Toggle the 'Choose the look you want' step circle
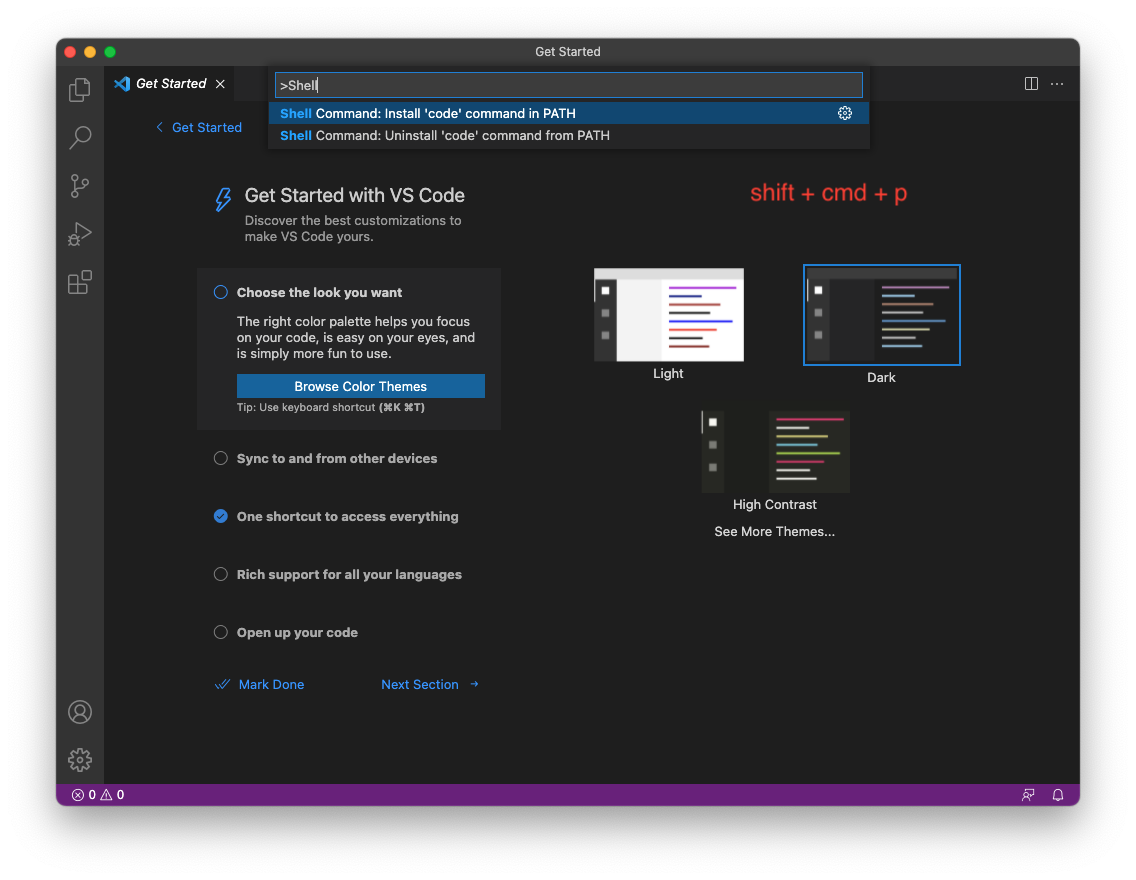 [x=221, y=292]
